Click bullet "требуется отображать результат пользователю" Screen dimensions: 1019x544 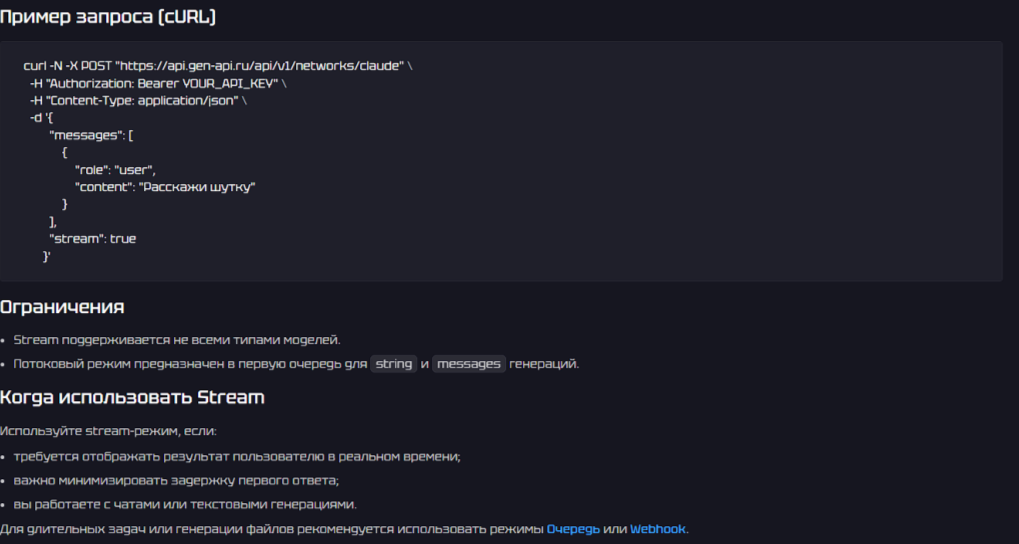[237, 456]
